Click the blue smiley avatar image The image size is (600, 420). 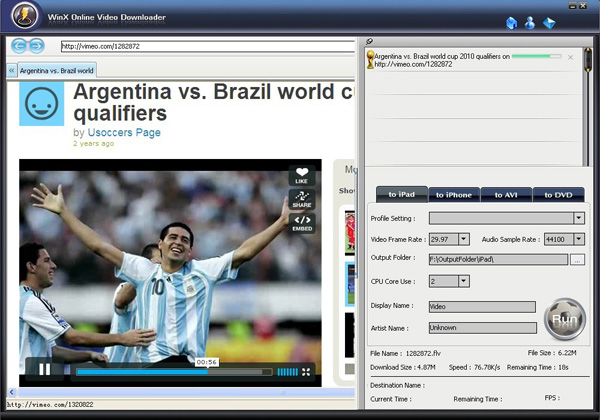click(42, 103)
